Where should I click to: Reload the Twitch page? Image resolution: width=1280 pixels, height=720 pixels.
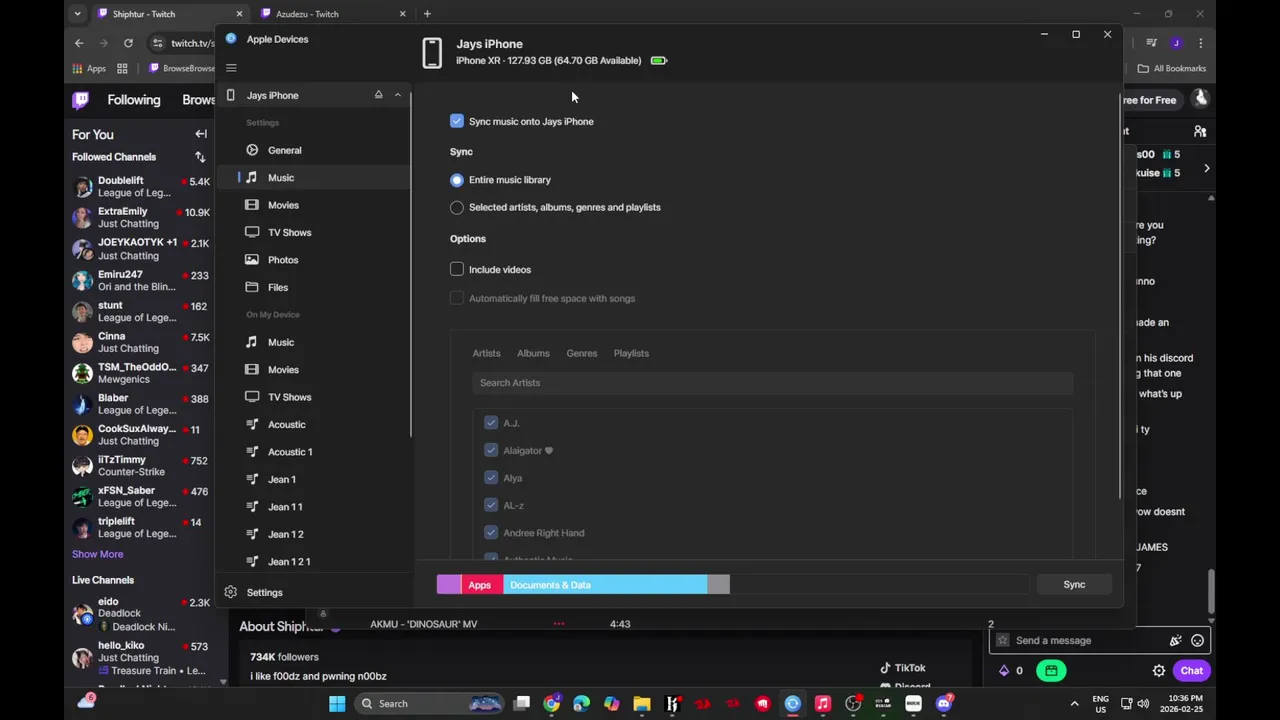coord(128,43)
